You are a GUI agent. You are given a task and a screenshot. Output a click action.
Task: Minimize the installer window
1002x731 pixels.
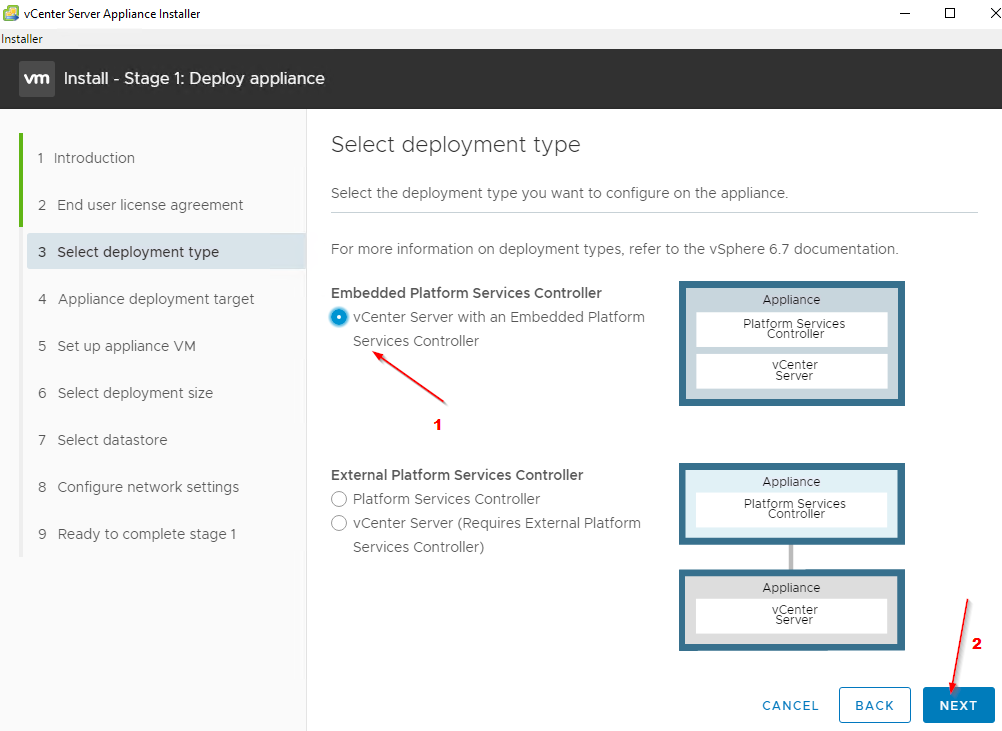(905, 13)
